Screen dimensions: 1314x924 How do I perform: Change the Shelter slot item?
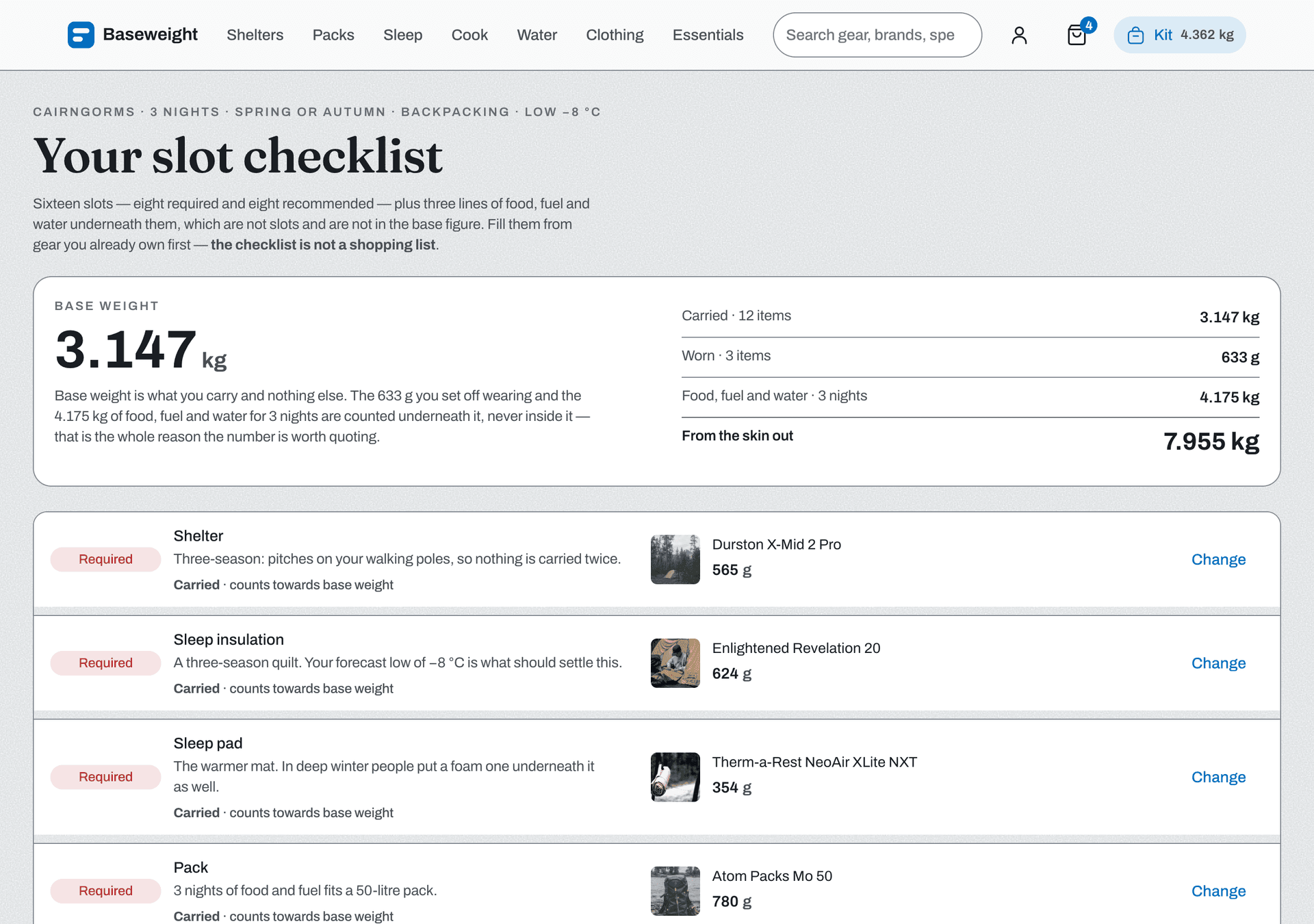pyautogui.click(x=1218, y=559)
